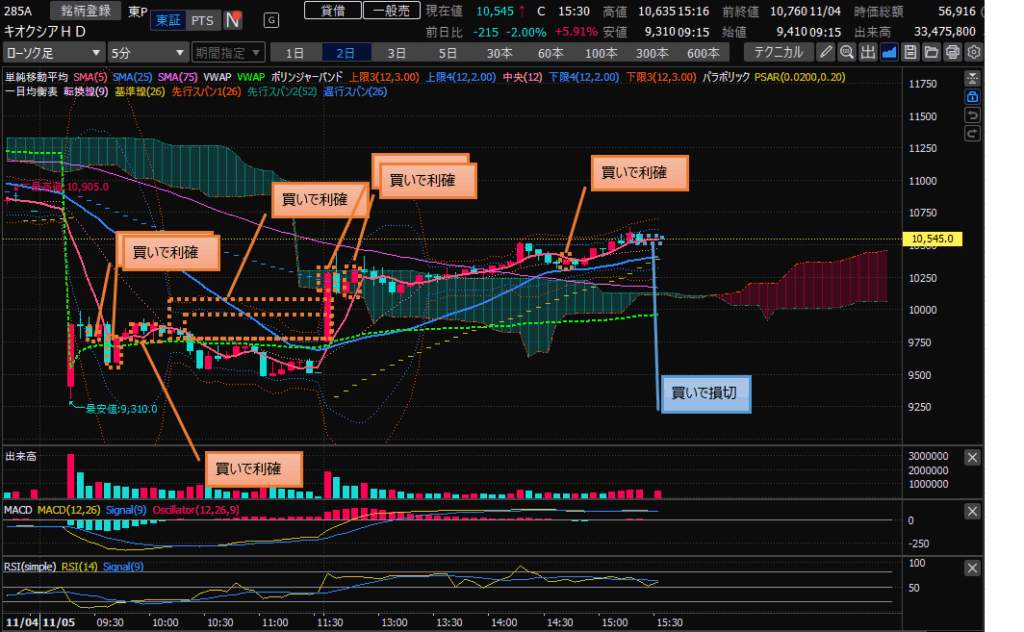
Task: Click the undo arrow beside price axis
Action: coord(972,115)
